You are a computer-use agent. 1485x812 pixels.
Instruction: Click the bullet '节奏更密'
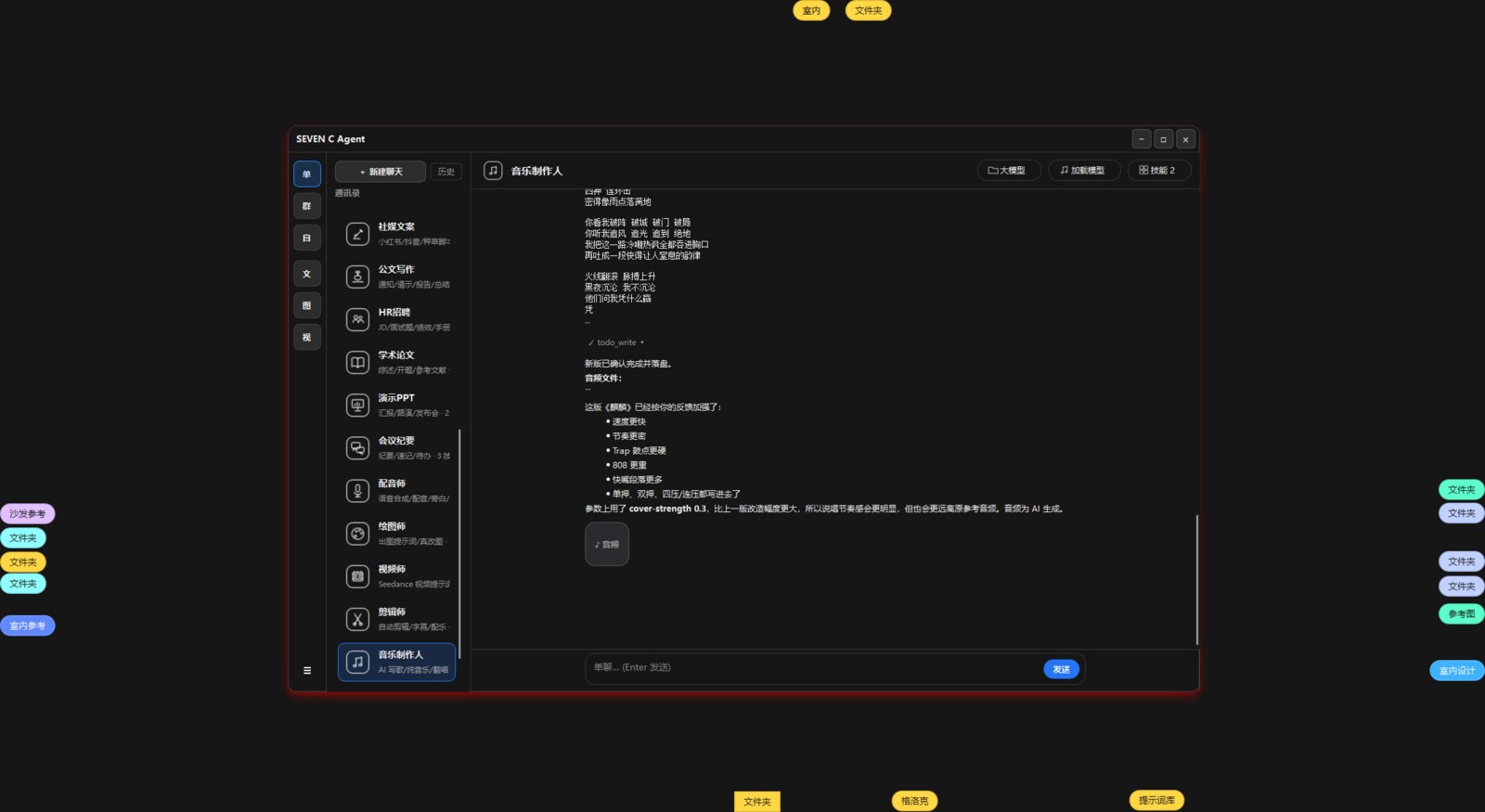click(629, 436)
